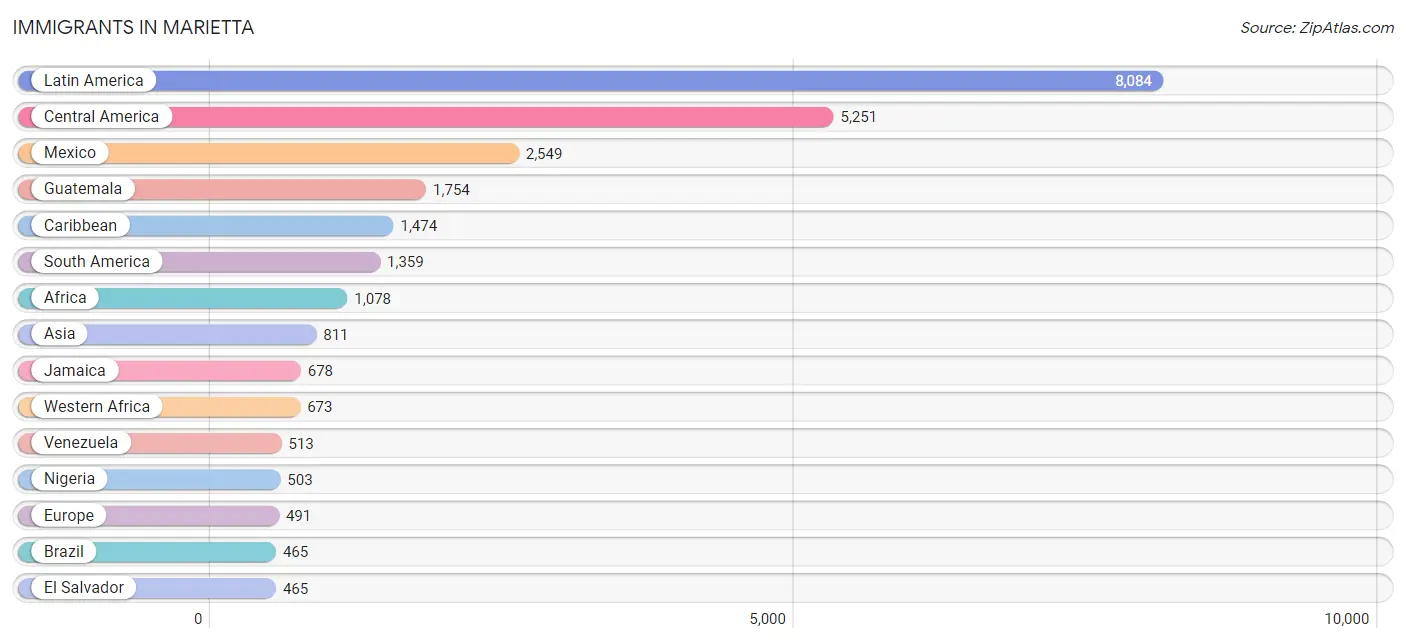Click the Latin America bar label

click(93, 81)
